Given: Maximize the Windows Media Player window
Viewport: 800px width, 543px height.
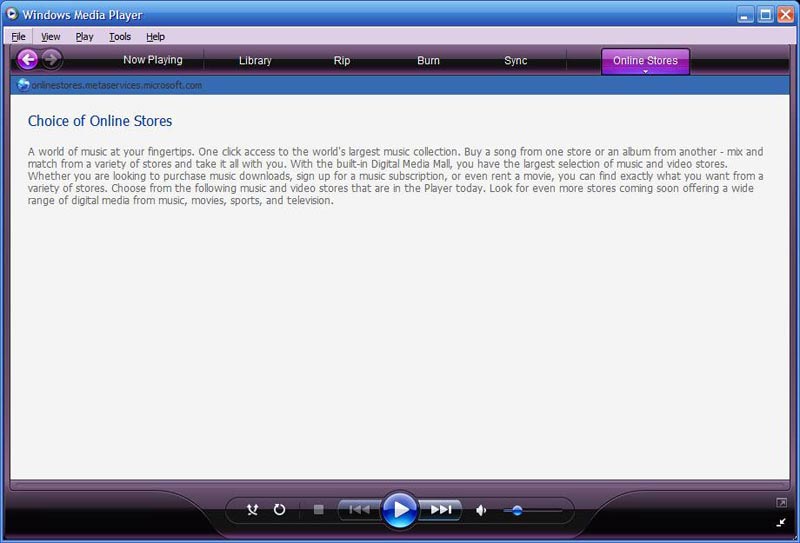Looking at the screenshot, I should coord(765,14).
